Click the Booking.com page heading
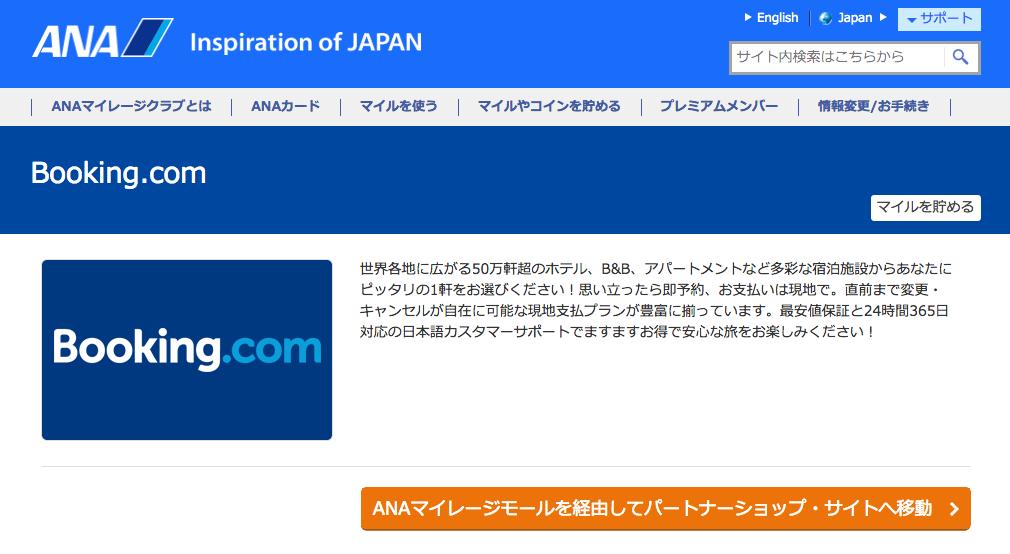 118,173
